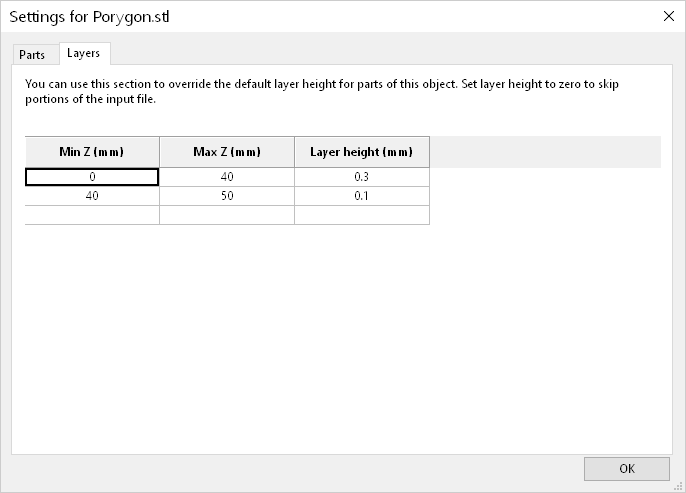The image size is (686, 493).
Task: Select second row Min Z cell containing 40
Action: coord(92,196)
